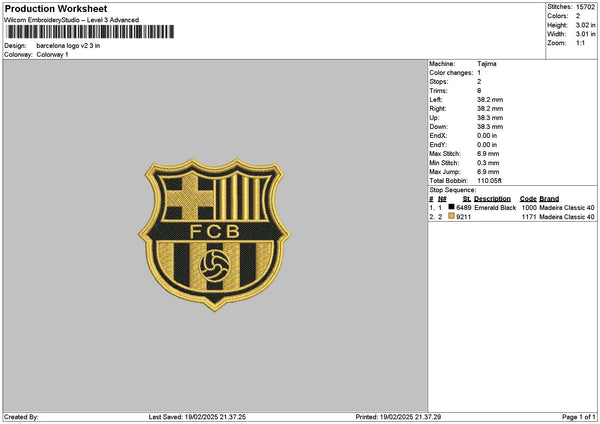Click the 'FCB' lettering on the crest

tap(215, 232)
